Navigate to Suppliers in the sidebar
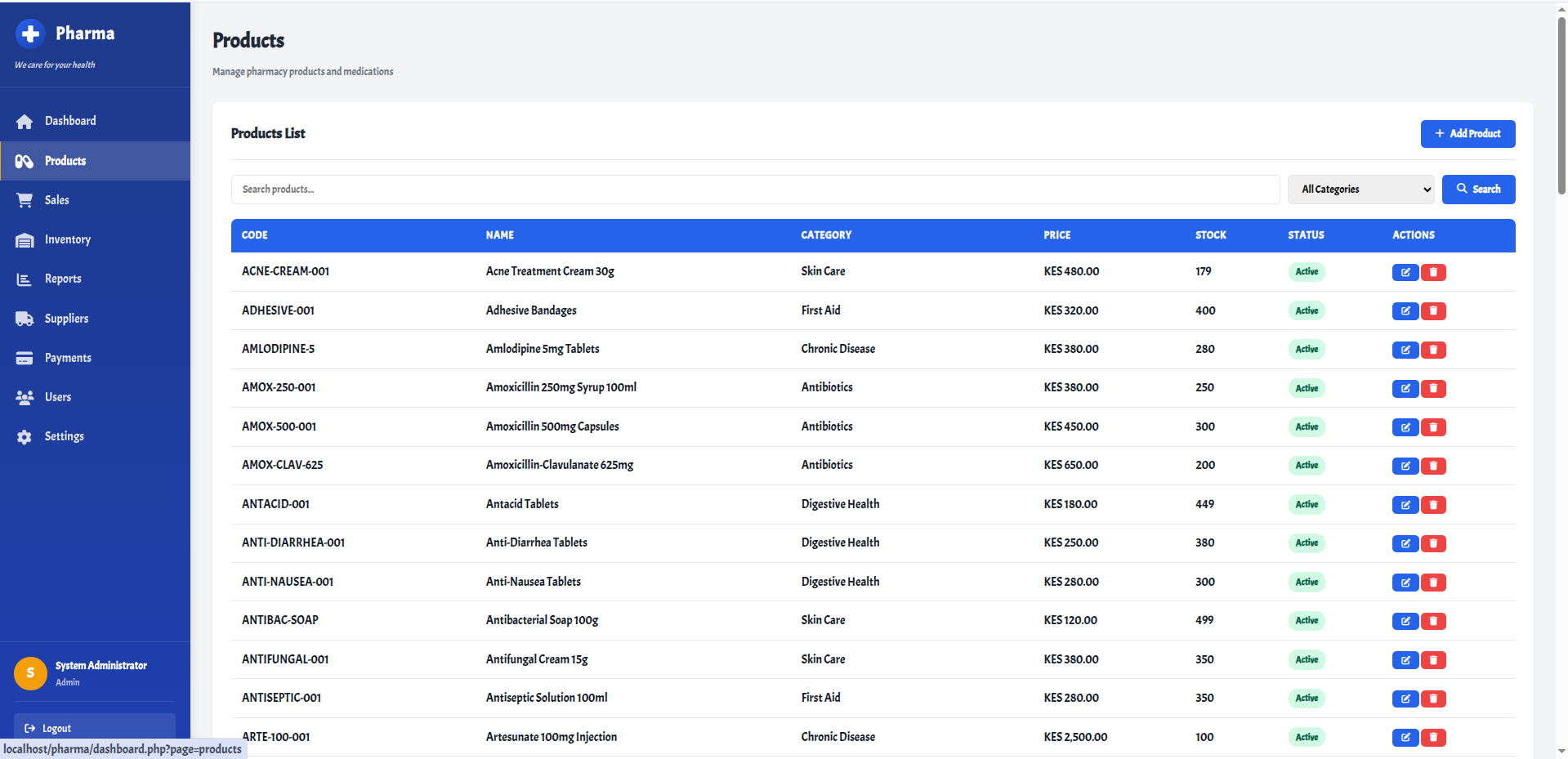This screenshot has height=759, width=1568. (x=66, y=319)
